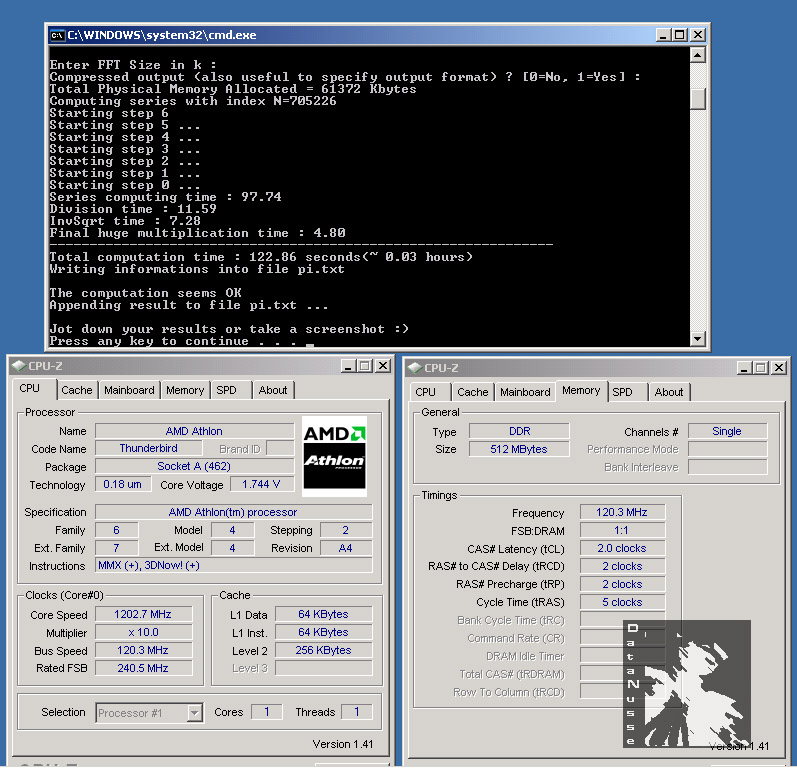Click 'The computation seems OK' line
Image resolution: width=797 pixels, height=768 pixels.
(145, 293)
